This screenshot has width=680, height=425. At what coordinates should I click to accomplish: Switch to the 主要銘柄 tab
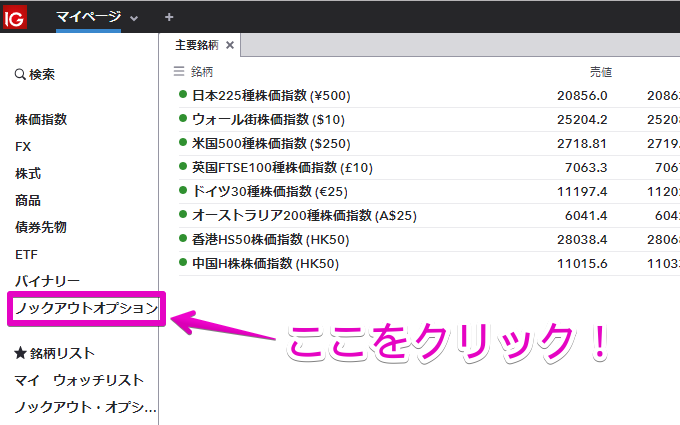[196, 45]
